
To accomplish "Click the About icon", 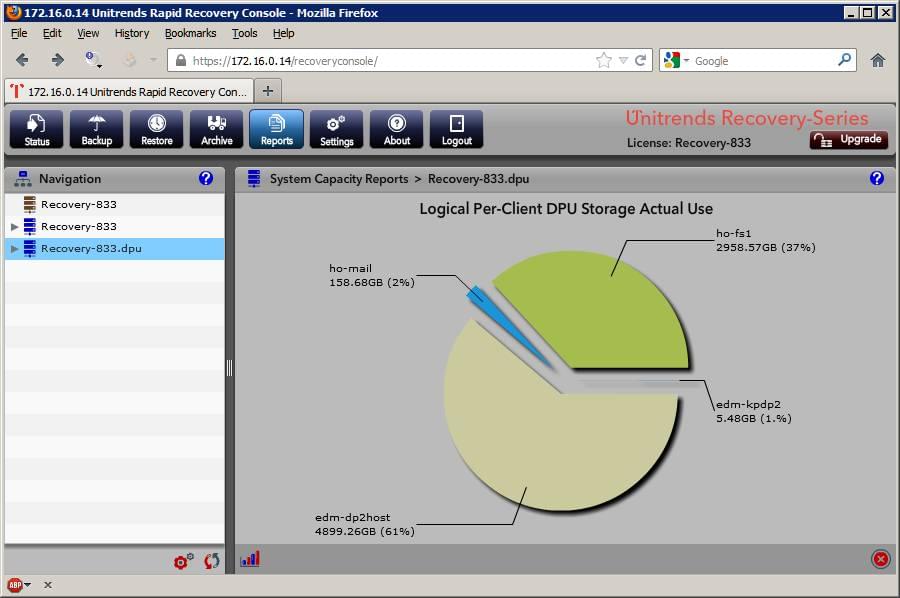I will coord(396,129).
